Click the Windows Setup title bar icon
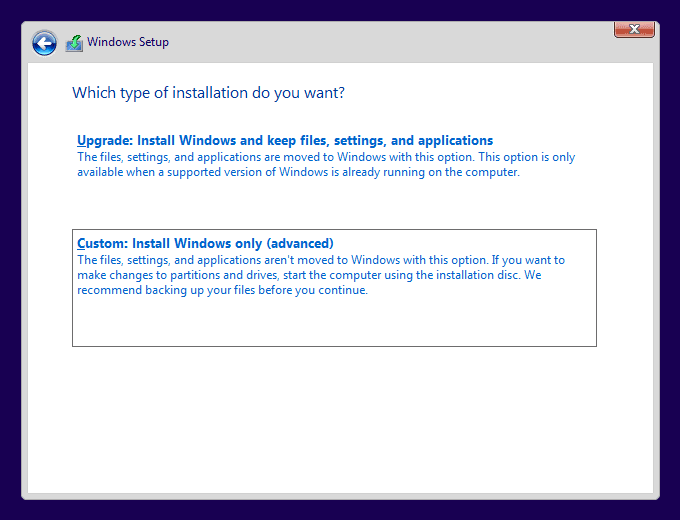The width and height of the screenshot is (680, 520). [x=74, y=43]
